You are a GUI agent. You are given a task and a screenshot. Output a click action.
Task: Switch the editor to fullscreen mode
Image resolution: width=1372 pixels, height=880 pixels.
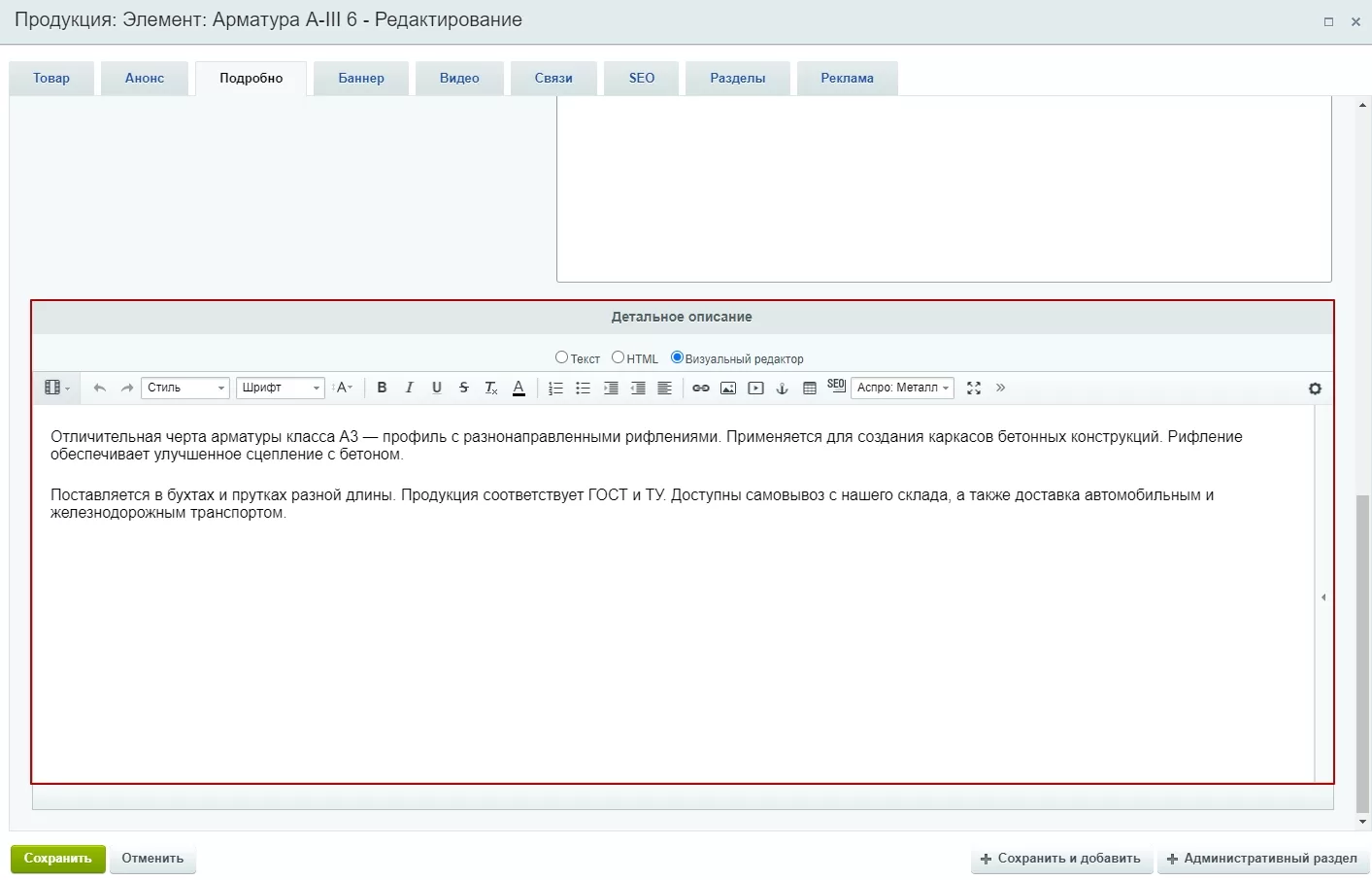point(974,388)
